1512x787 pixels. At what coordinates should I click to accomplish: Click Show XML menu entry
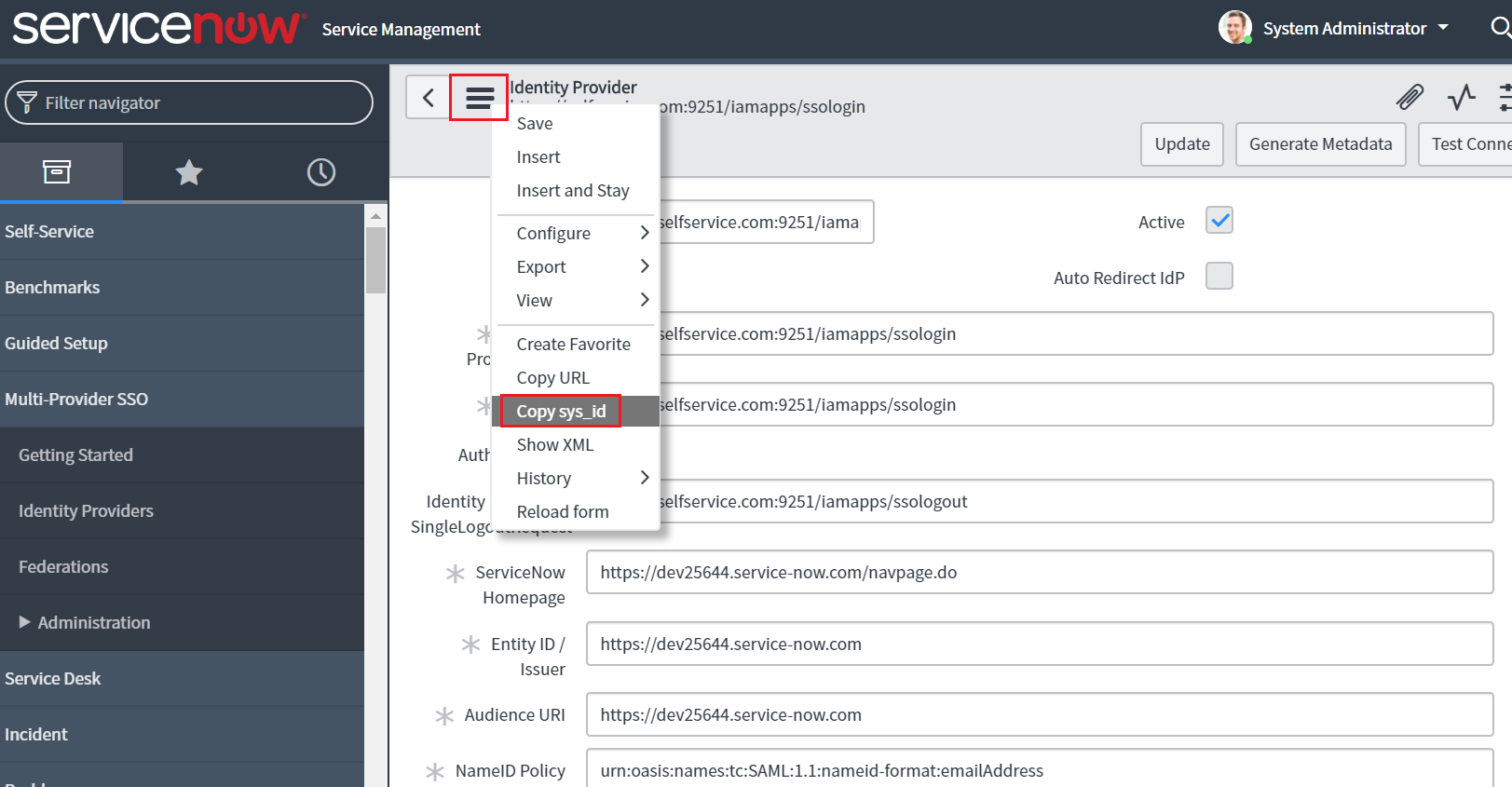click(576, 444)
